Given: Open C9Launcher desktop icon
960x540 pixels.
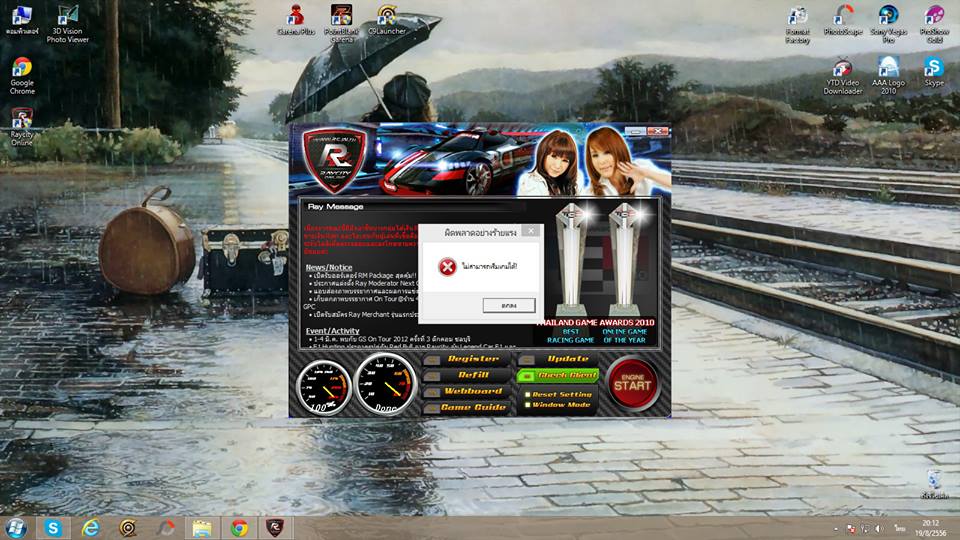Looking at the screenshot, I should [387, 20].
